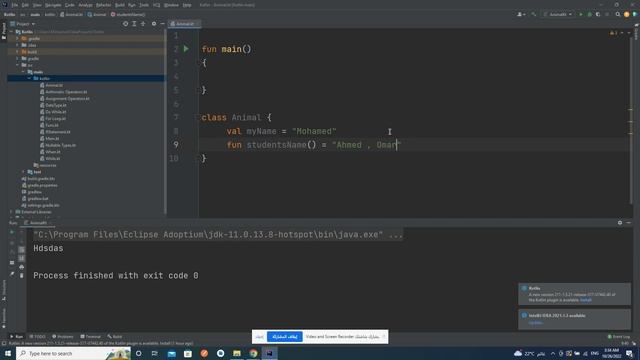Open Project panel gear settings
This screenshot has width=640, height=360.
[154, 24]
